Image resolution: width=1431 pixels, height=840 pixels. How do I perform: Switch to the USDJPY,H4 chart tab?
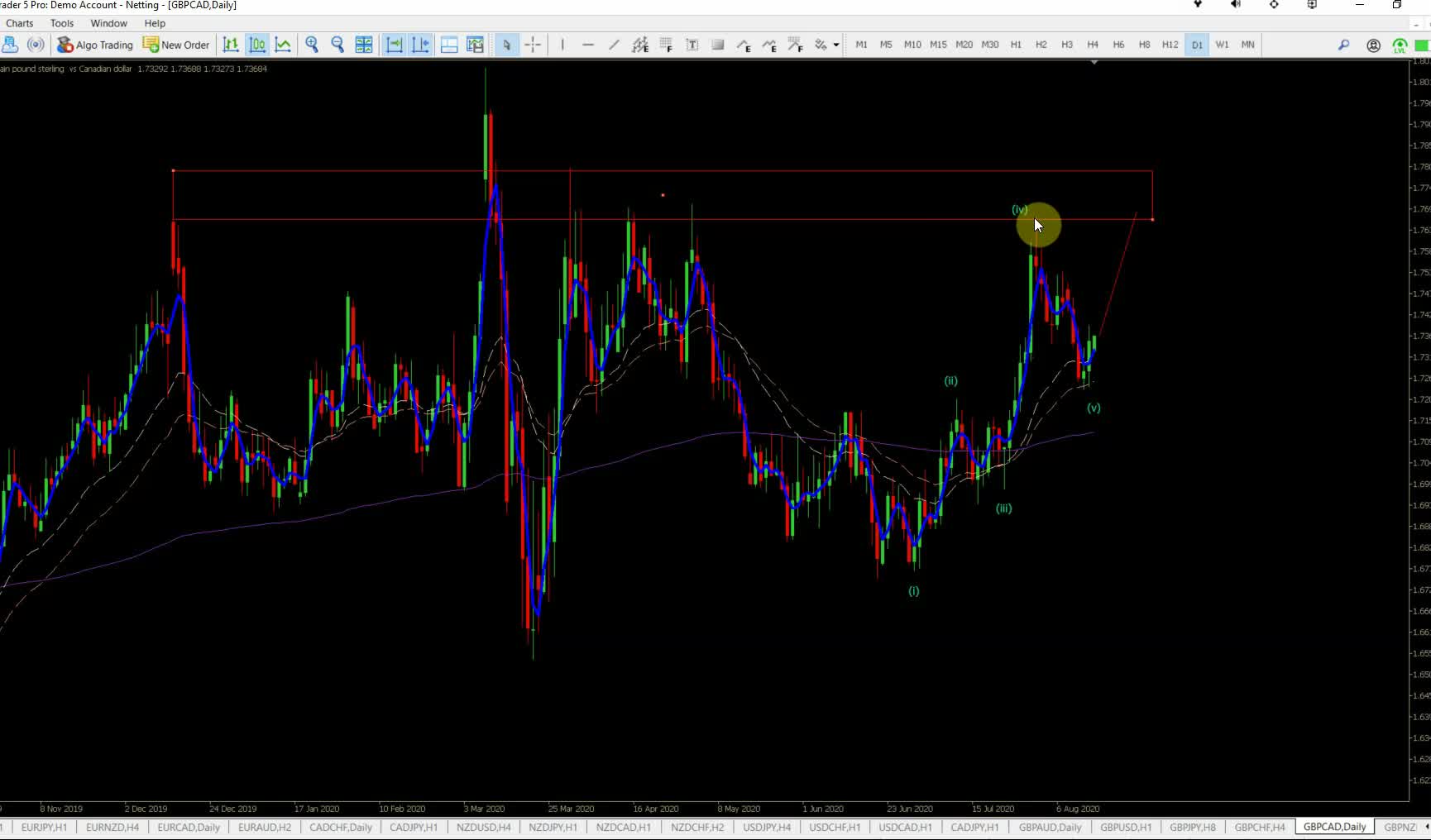click(x=767, y=827)
